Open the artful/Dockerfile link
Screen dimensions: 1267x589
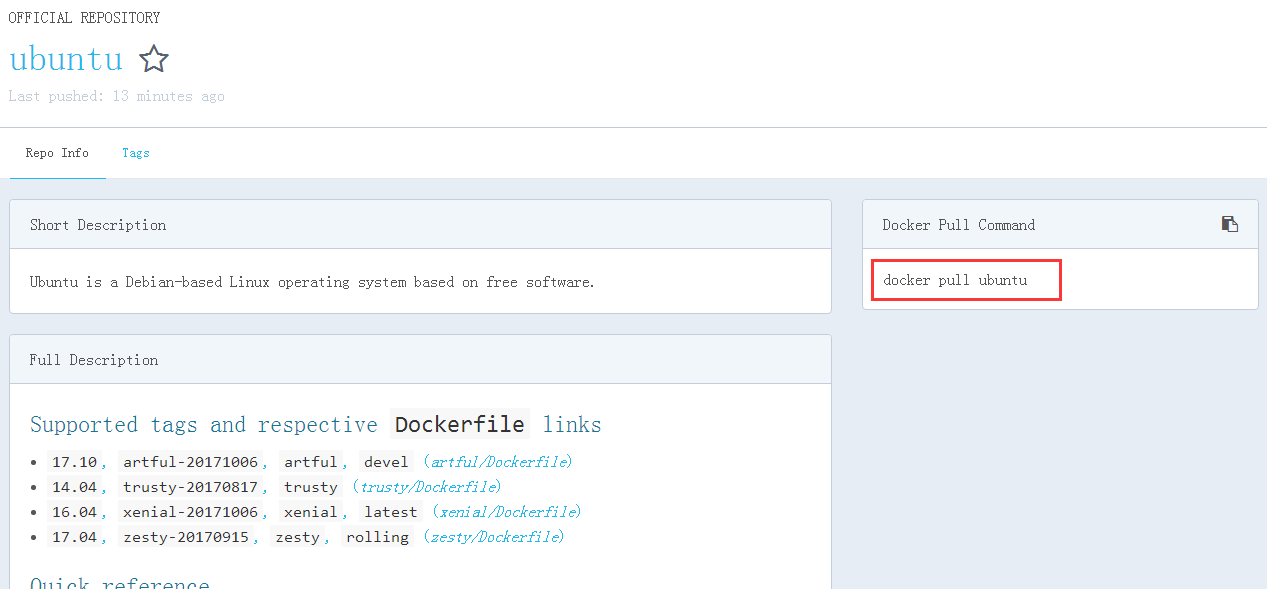coord(498,461)
